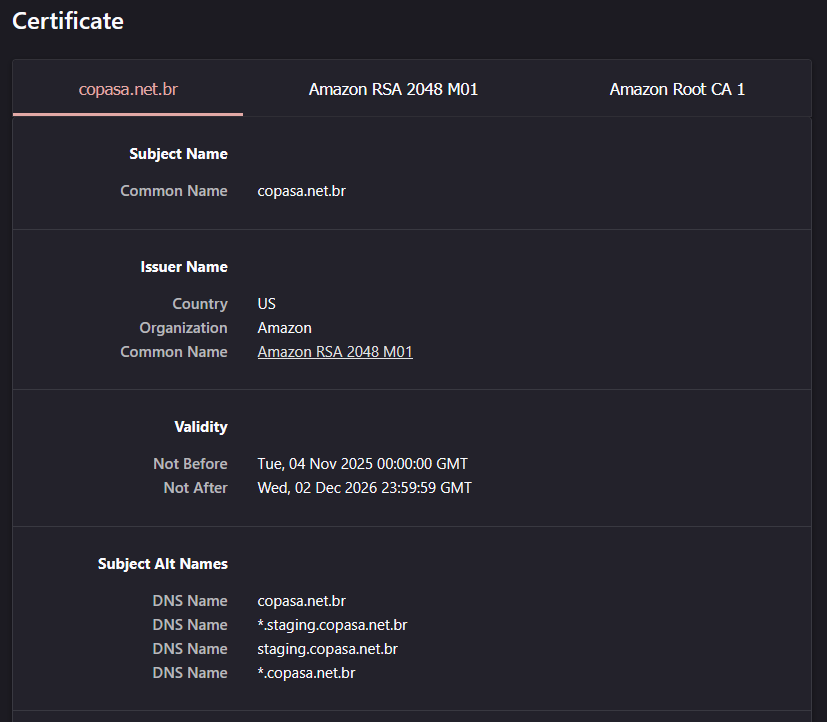
Task: Select the Amazon Root CA 1 tab
Action: [677, 89]
